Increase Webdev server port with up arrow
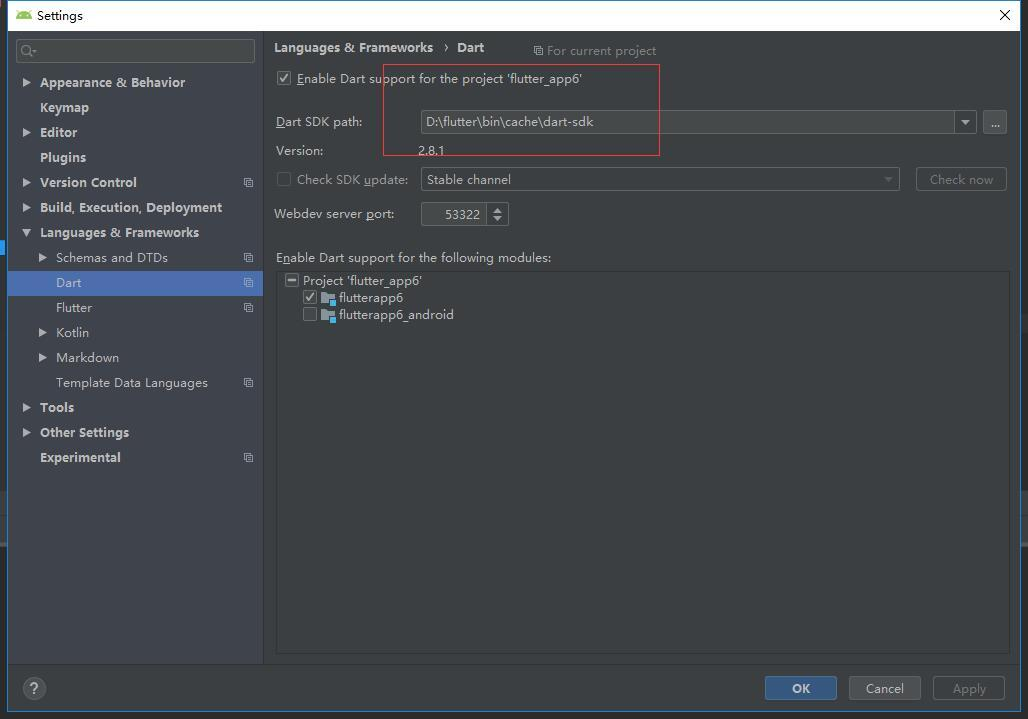 coord(498,210)
